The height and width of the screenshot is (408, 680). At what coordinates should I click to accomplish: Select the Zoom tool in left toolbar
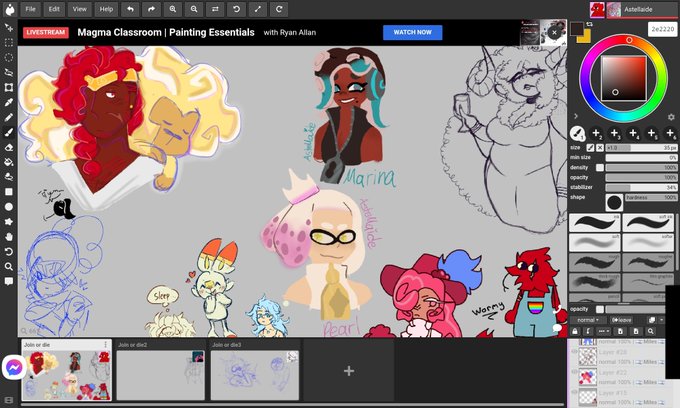[9, 267]
